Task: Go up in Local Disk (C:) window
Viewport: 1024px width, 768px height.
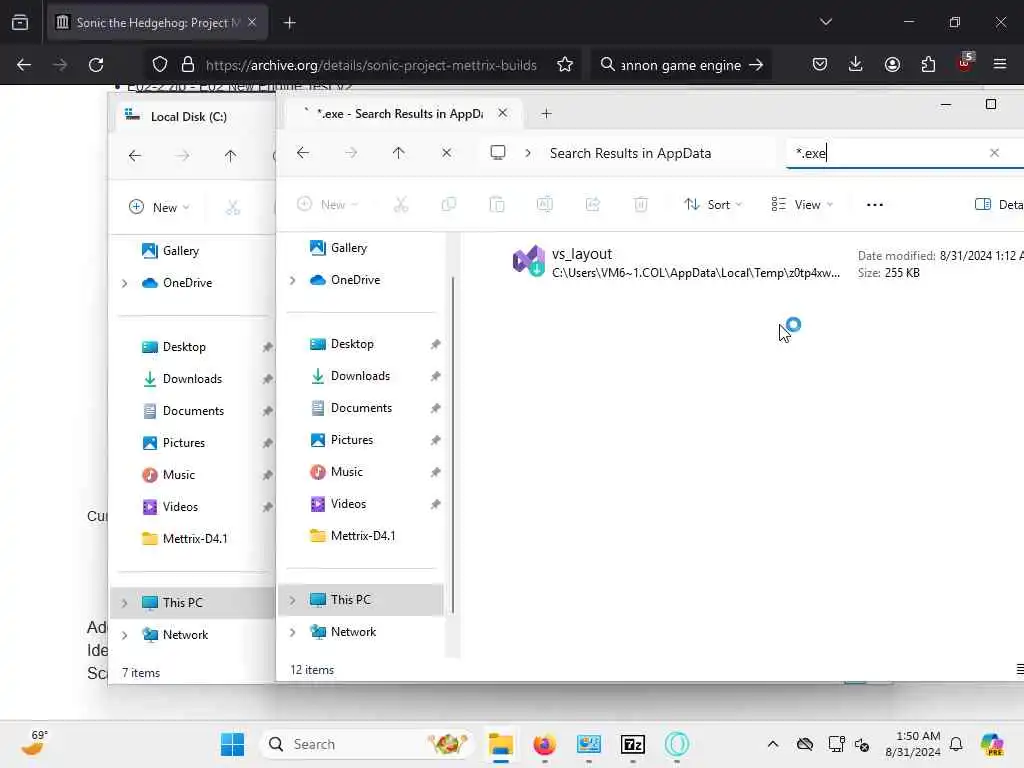Action: (x=231, y=155)
